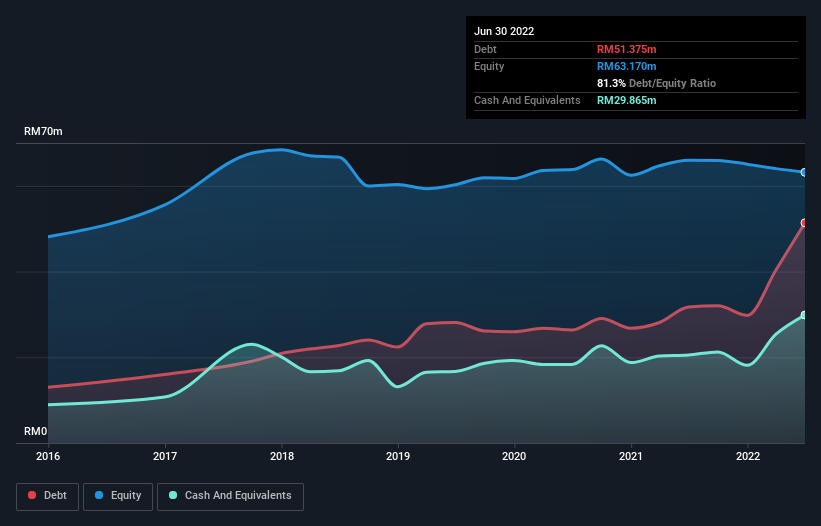Click the RM51.375m debt value
821x526 pixels.
point(626,49)
